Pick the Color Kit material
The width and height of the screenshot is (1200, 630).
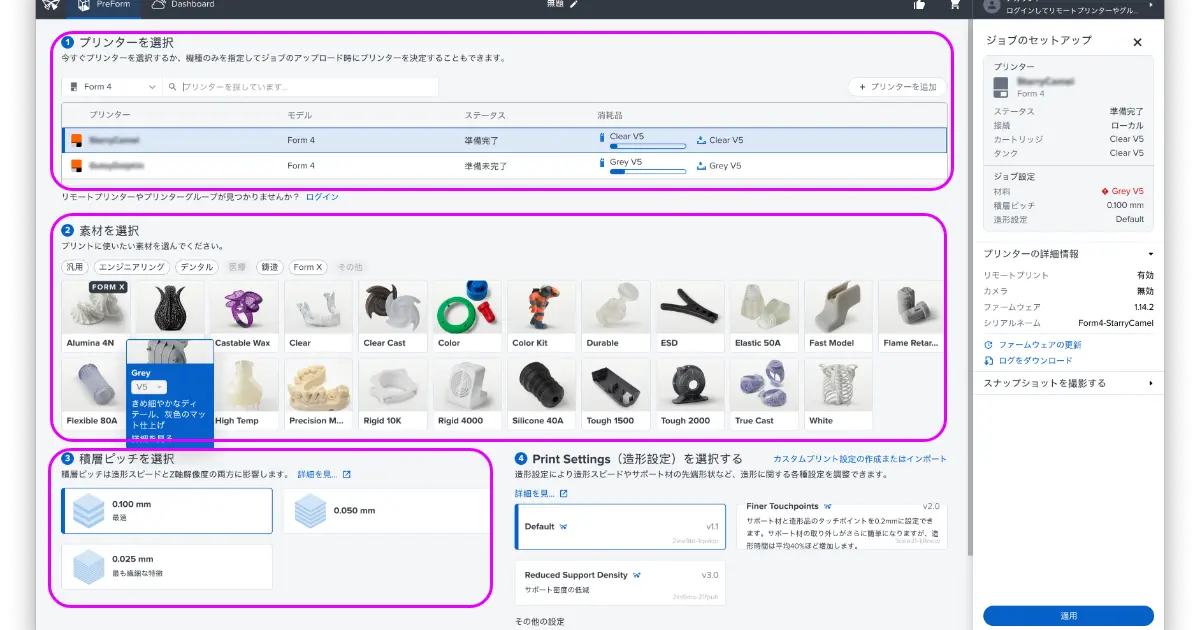(x=541, y=315)
